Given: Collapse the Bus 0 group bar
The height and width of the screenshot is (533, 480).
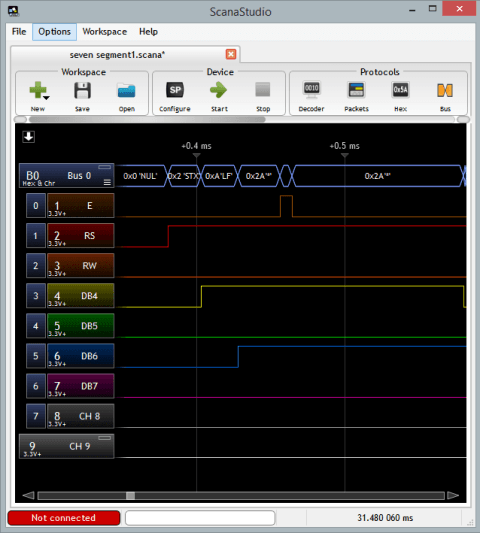Looking at the screenshot, I should (105, 167).
